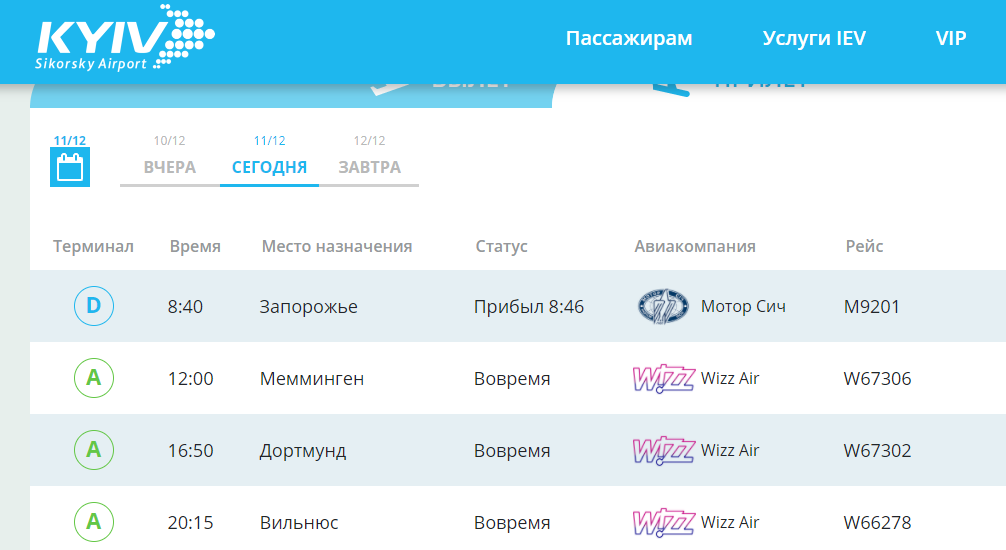1006x550 pixels.
Task: Open the calendar date picker icon
Action: 70,167
